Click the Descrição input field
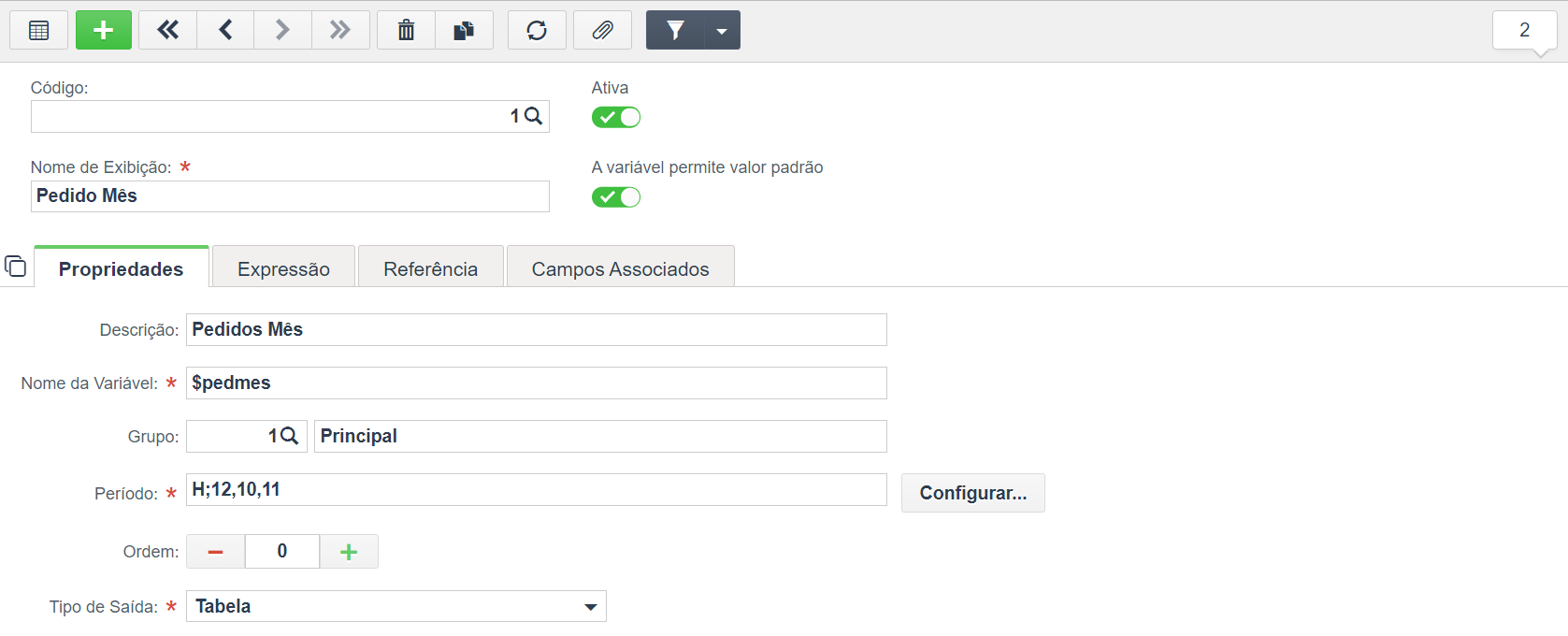The height and width of the screenshot is (636, 1568). pyautogui.click(x=537, y=329)
